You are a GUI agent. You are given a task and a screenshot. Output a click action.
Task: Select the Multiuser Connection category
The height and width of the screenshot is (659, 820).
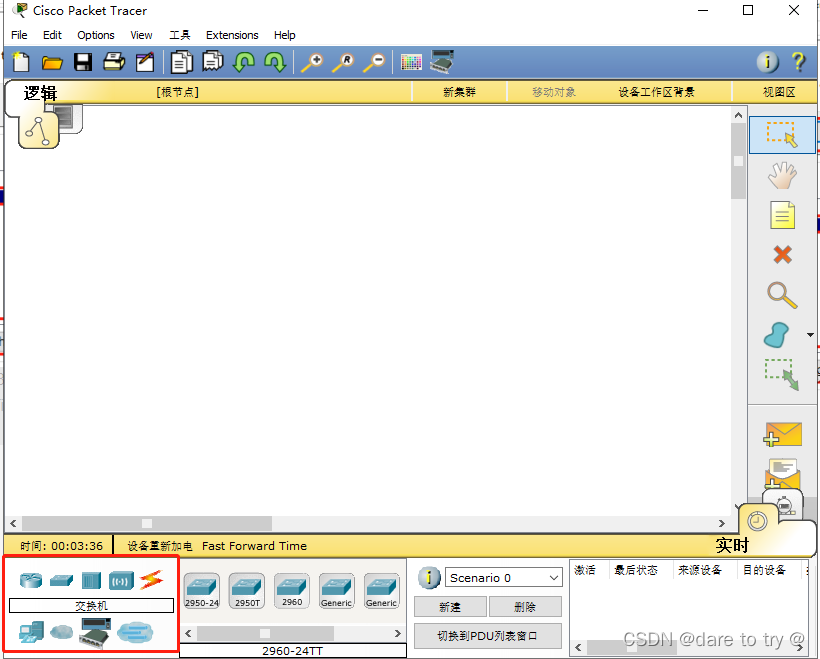pos(135,632)
